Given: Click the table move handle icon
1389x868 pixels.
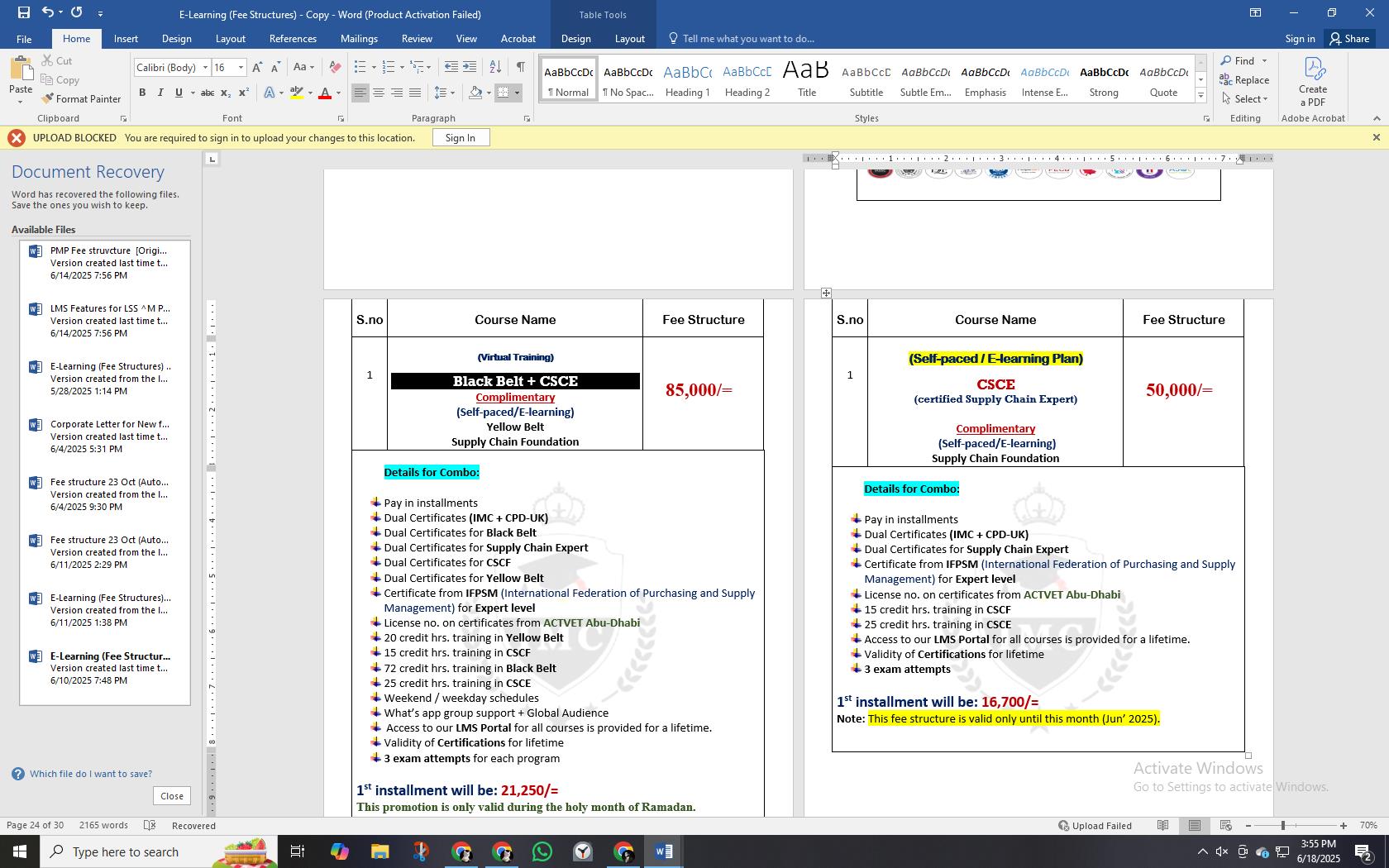Looking at the screenshot, I should pos(826,293).
